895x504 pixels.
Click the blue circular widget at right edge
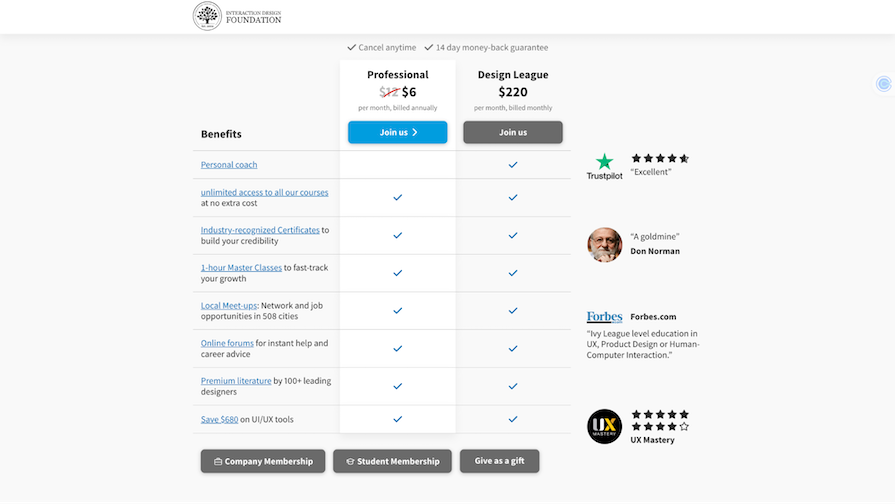click(x=883, y=84)
